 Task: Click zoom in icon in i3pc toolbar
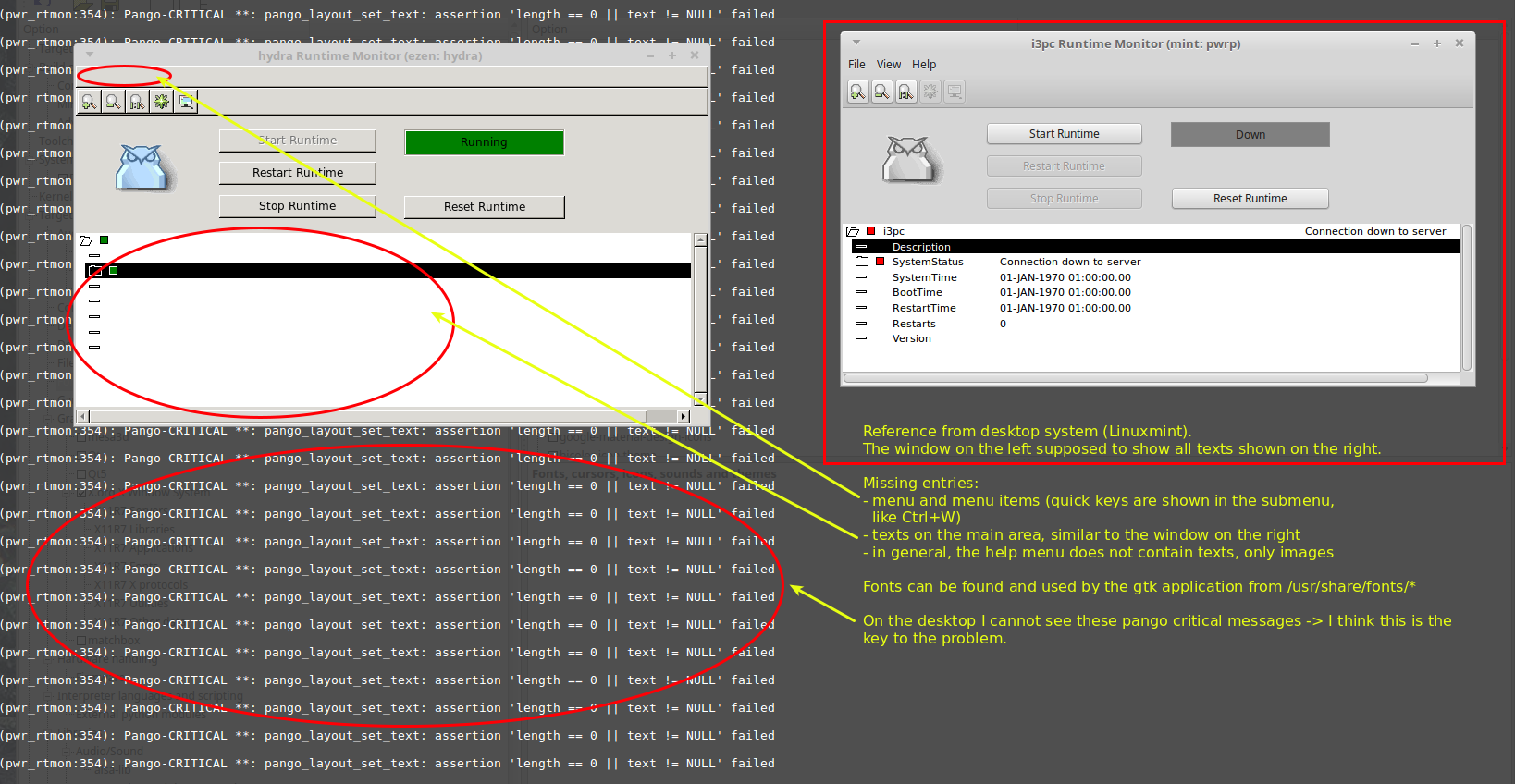point(858,92)
